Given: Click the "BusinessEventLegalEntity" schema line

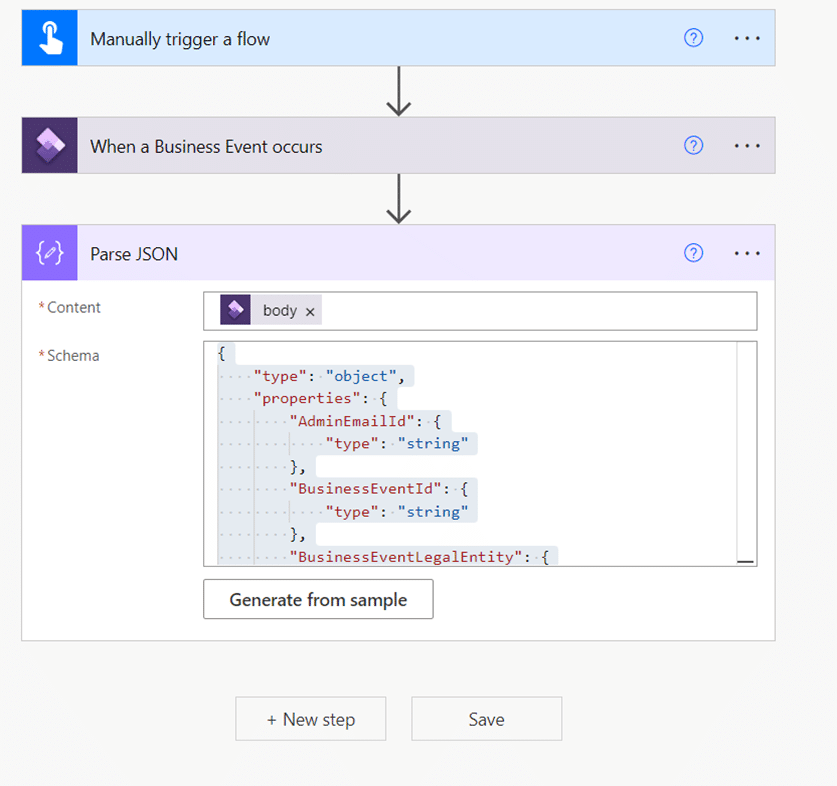Looking at the screenshot, I should point(419,557).
